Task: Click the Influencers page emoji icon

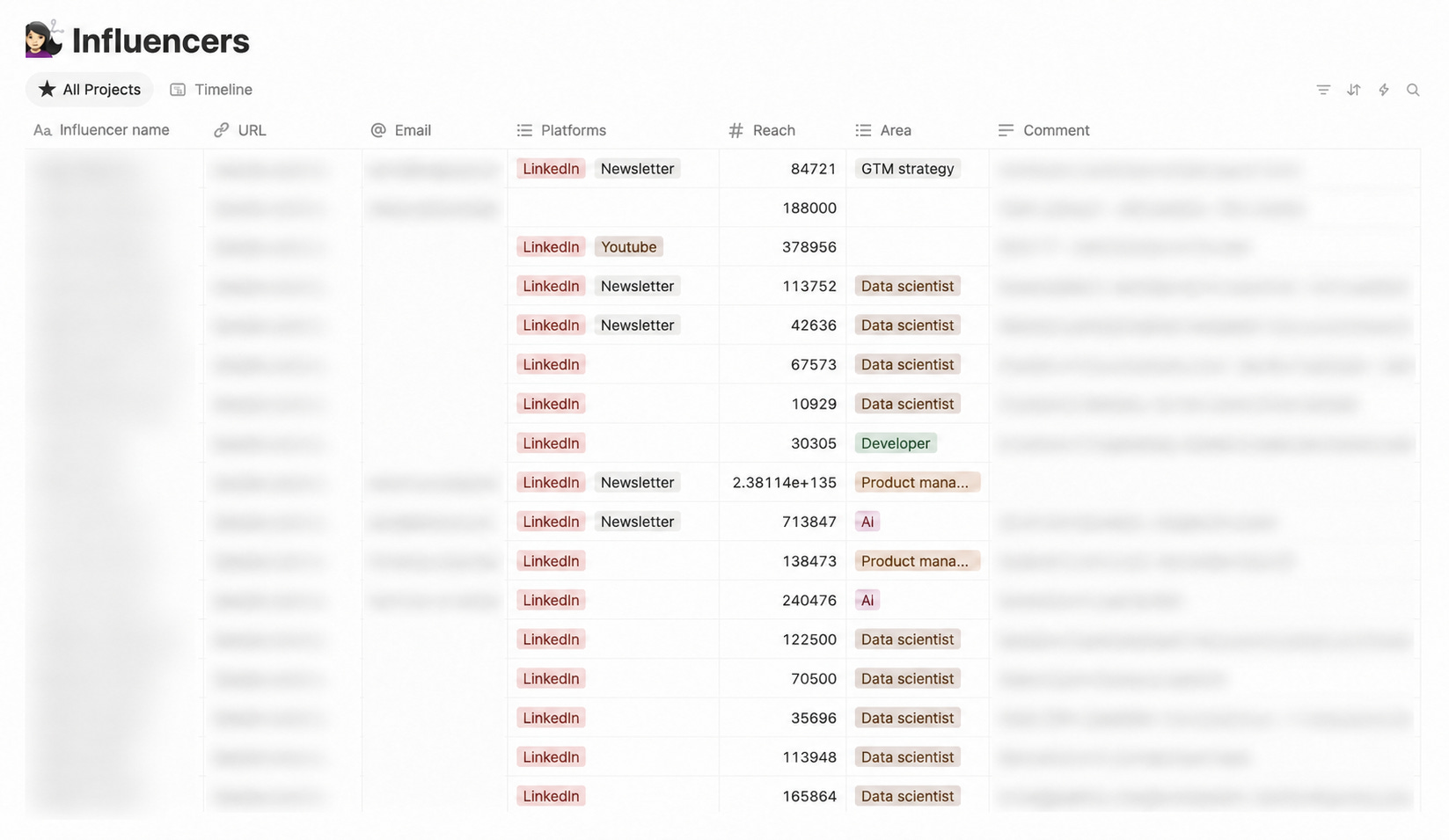Action: point(44,39)
